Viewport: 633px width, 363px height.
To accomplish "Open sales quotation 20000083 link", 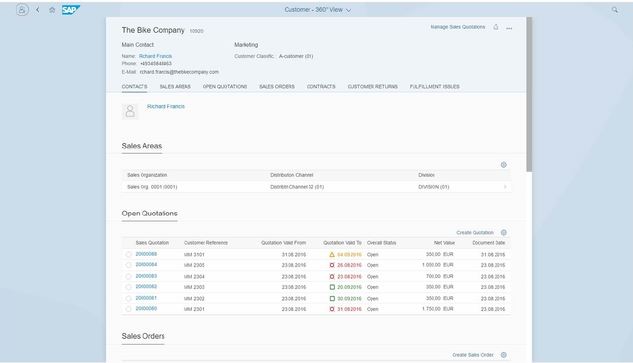I will point(146,276).
